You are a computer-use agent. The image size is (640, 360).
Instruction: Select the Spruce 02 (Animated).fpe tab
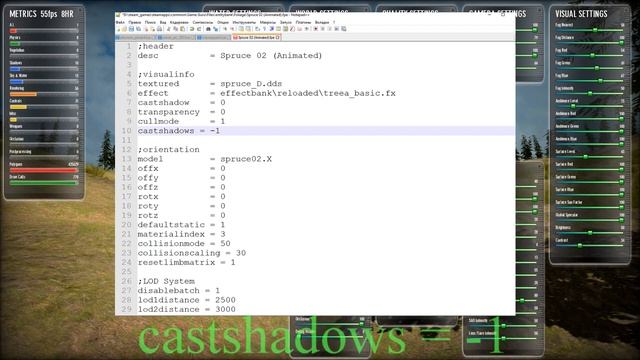(257, 37)
